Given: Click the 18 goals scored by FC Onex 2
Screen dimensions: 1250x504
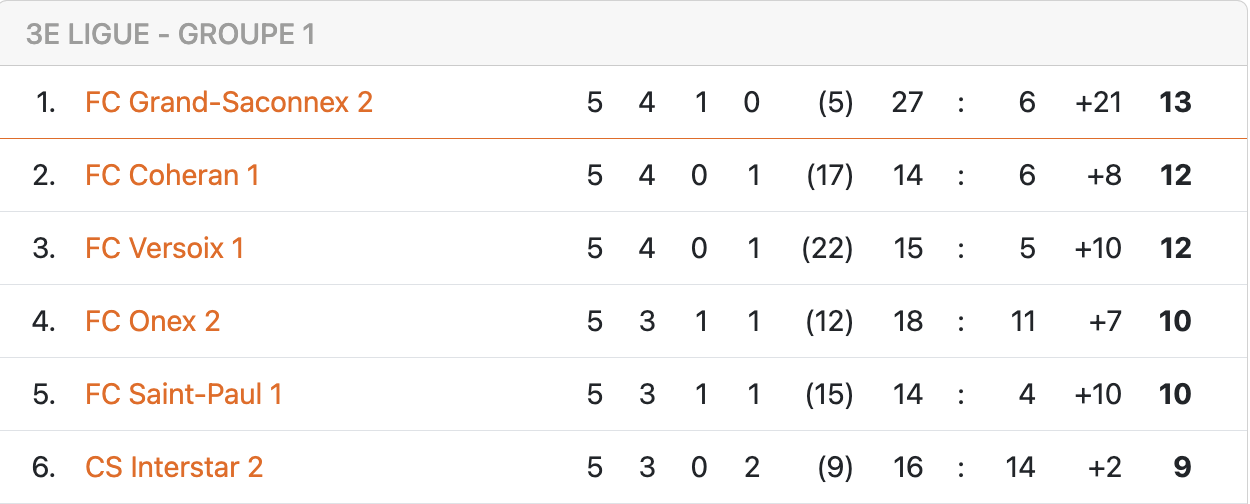Looking at the screenshot, I should tap(907, 321).
